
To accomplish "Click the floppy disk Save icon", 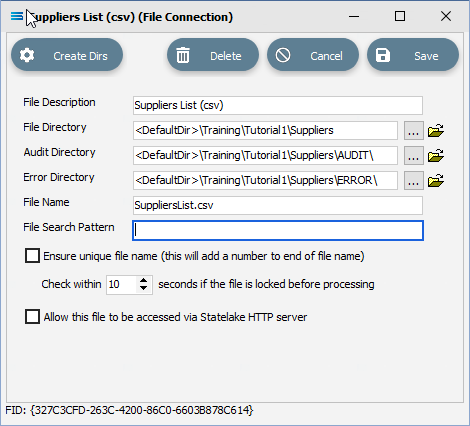I will [x=383, y=55].
